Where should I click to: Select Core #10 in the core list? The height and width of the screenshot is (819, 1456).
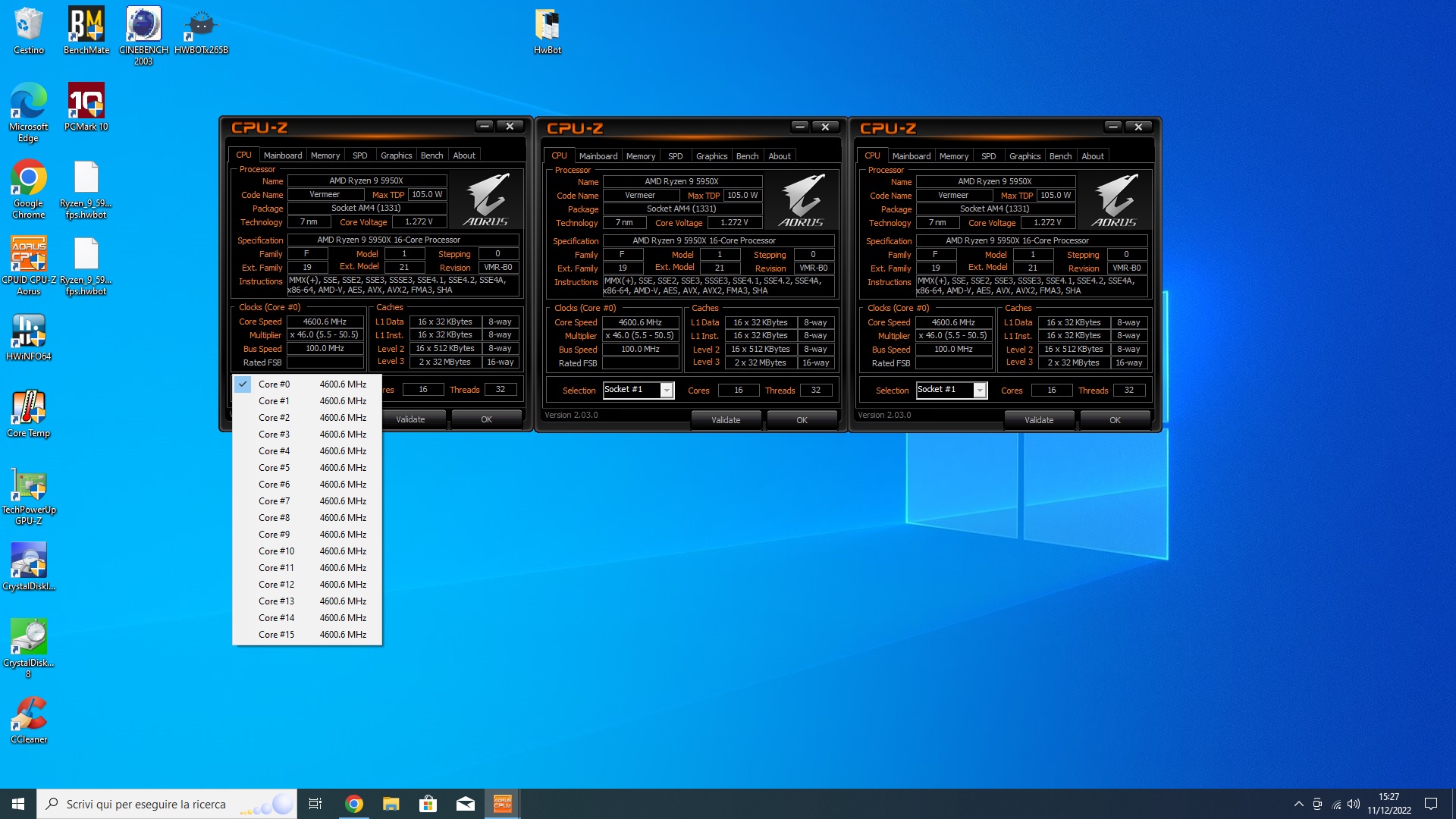coord(307,551)
